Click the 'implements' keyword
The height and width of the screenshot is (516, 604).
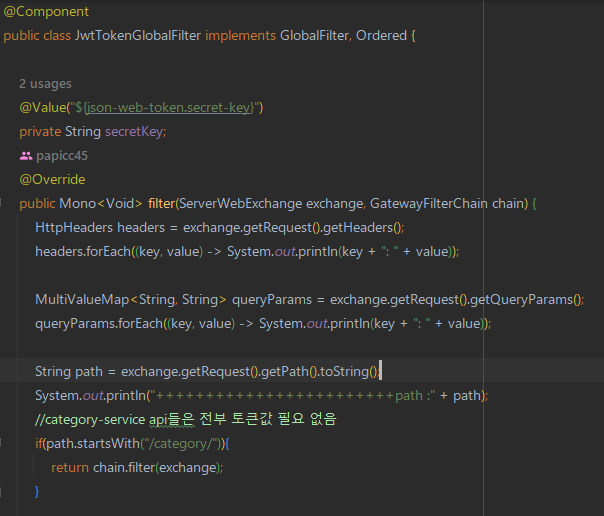240,35
